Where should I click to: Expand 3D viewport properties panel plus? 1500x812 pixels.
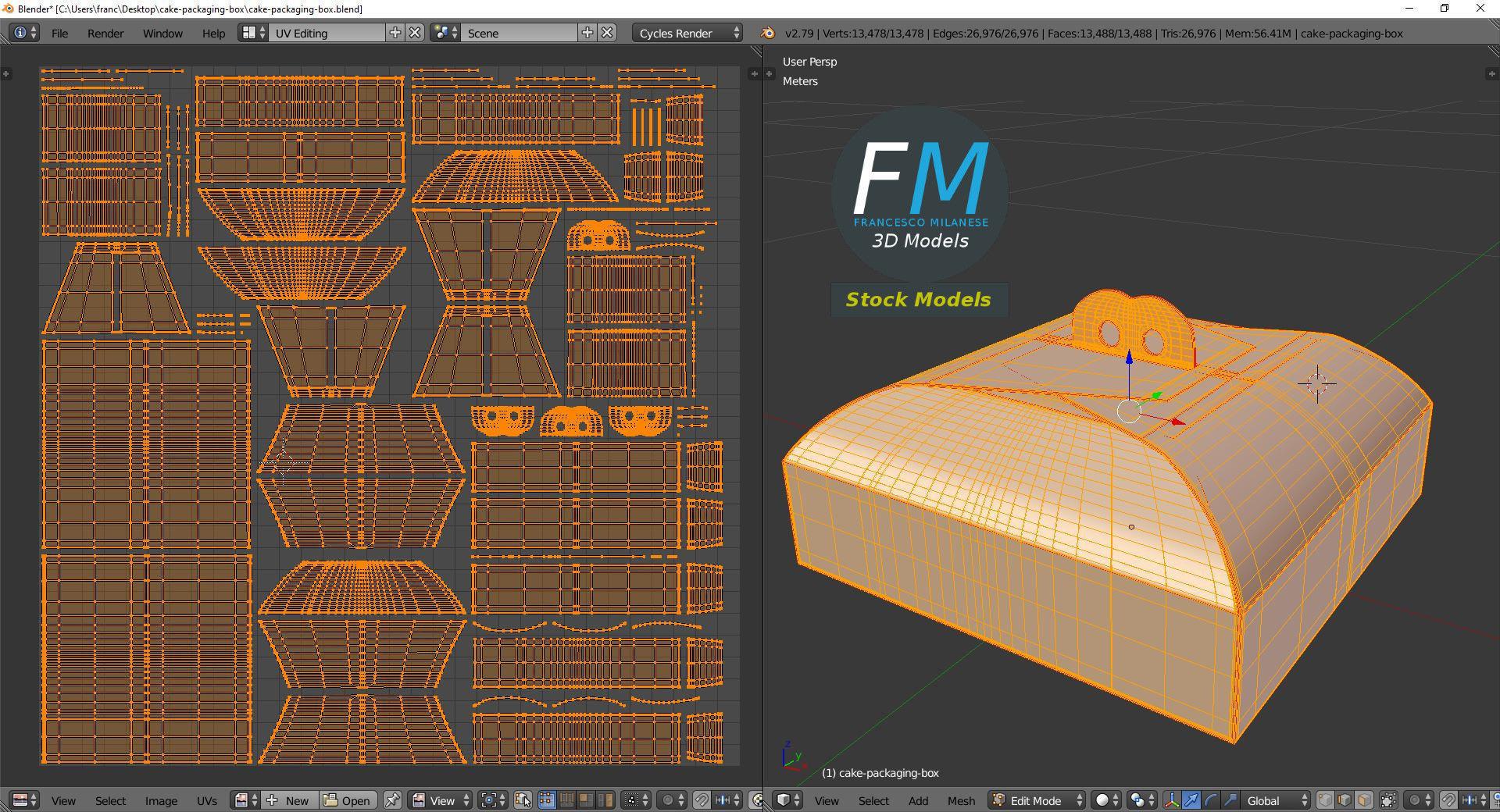point(1491,73)
